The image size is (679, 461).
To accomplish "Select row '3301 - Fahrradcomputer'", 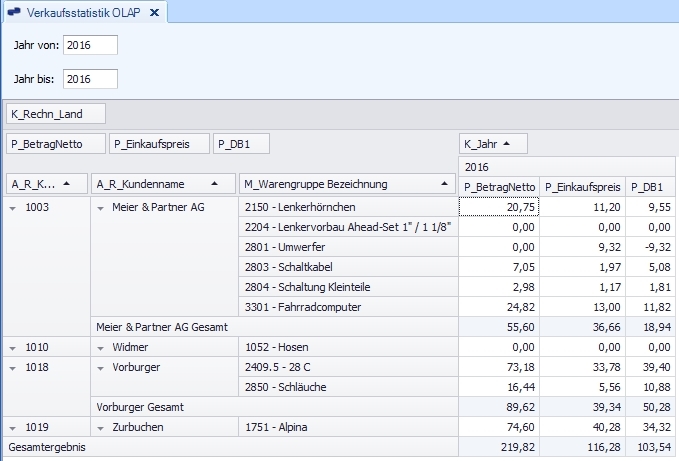I will [348, 307].
